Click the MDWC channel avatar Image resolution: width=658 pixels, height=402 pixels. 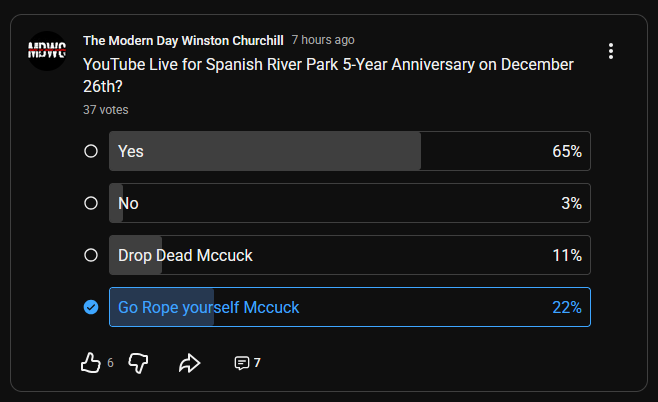pos(47,51)
